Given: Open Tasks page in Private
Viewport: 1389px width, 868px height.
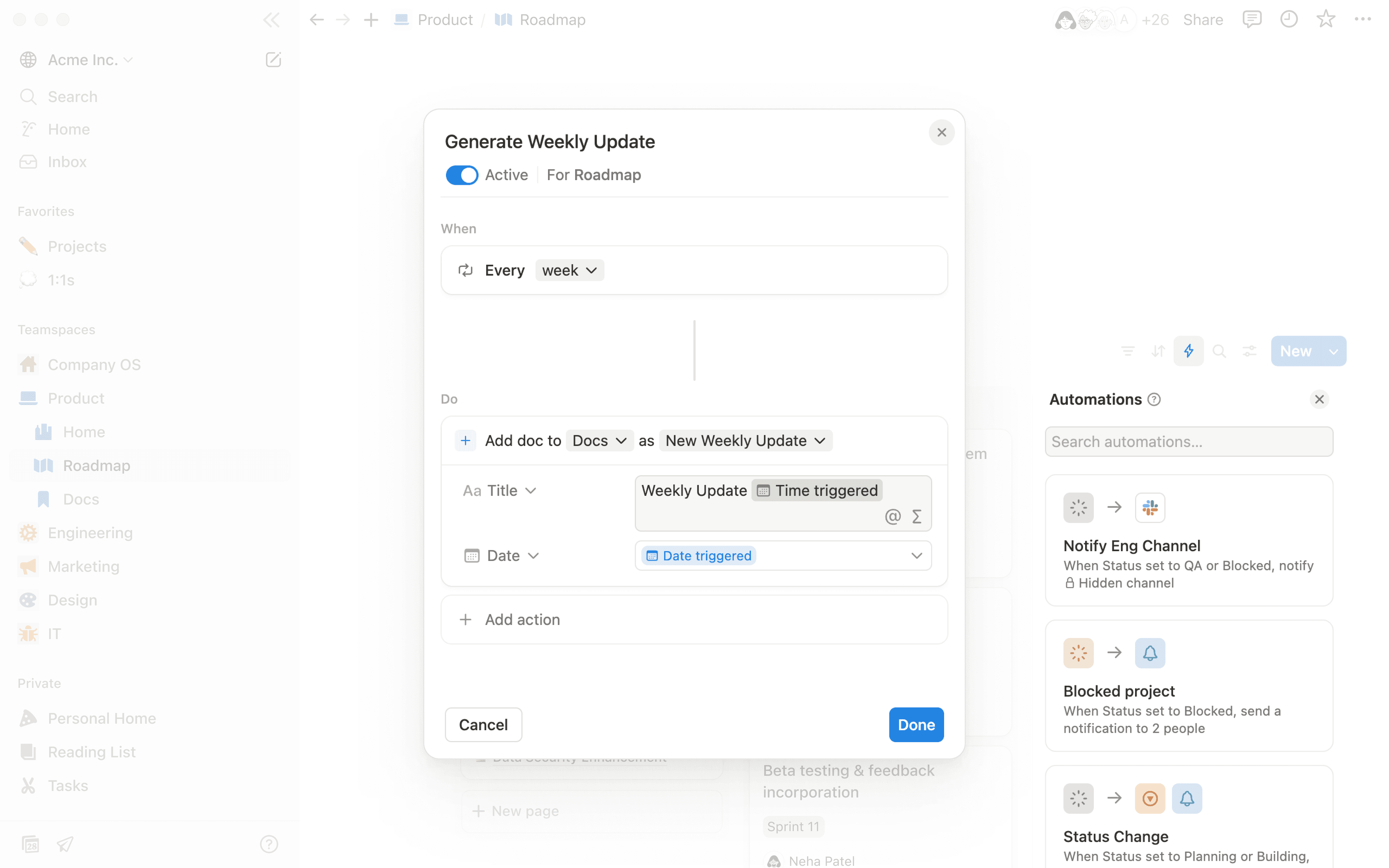Looking at the screenshot, I should [x=149, y=785].
